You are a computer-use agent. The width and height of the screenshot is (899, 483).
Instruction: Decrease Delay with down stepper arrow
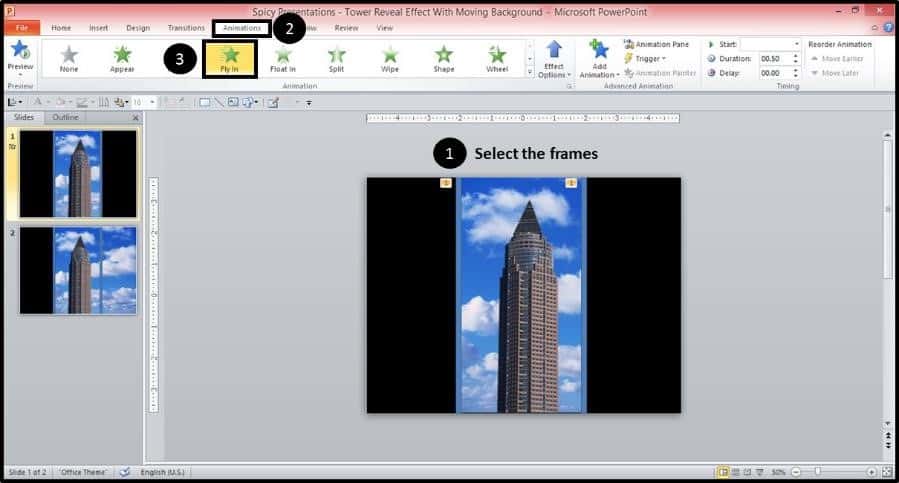(x=795, y=76)
